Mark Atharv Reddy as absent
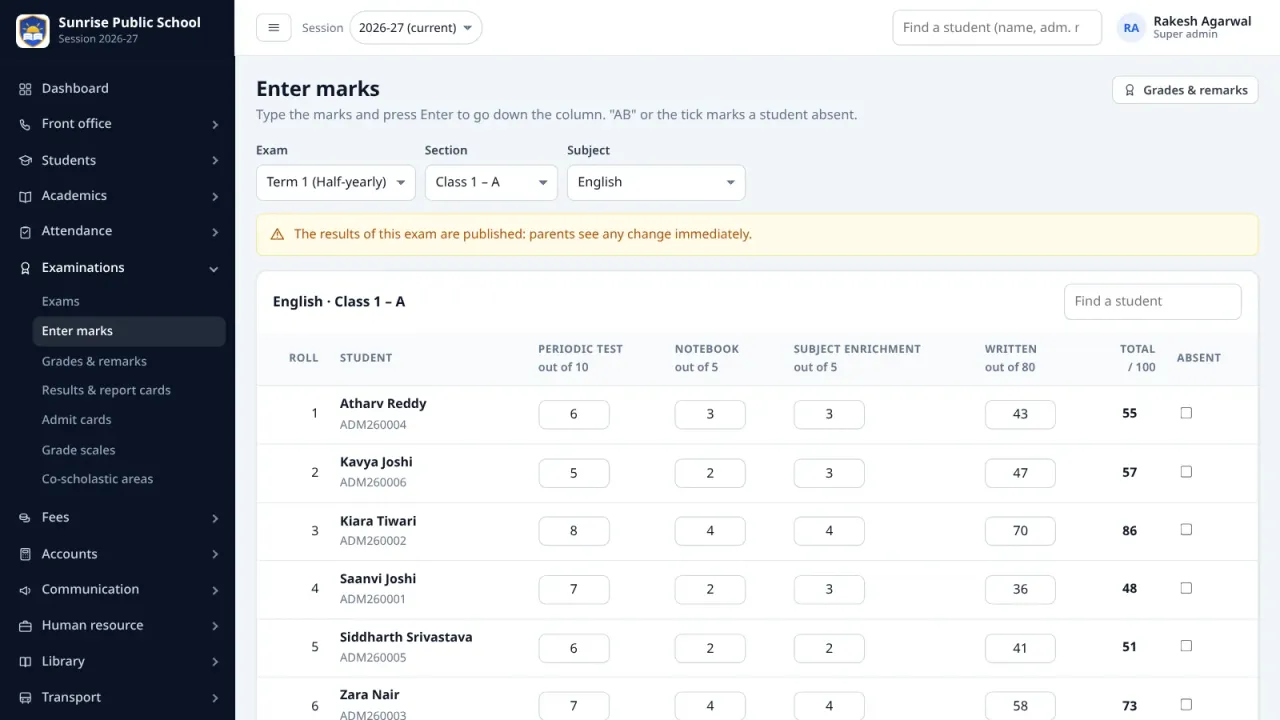The height and width of the screenshot is (720, 1280). click(x=1186, y=413)
